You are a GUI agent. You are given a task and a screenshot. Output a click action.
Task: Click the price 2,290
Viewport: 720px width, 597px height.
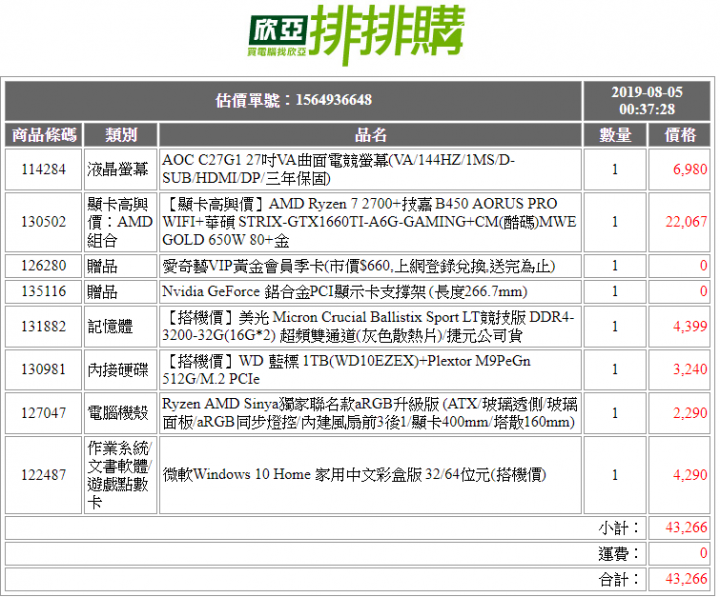[690, 413]
